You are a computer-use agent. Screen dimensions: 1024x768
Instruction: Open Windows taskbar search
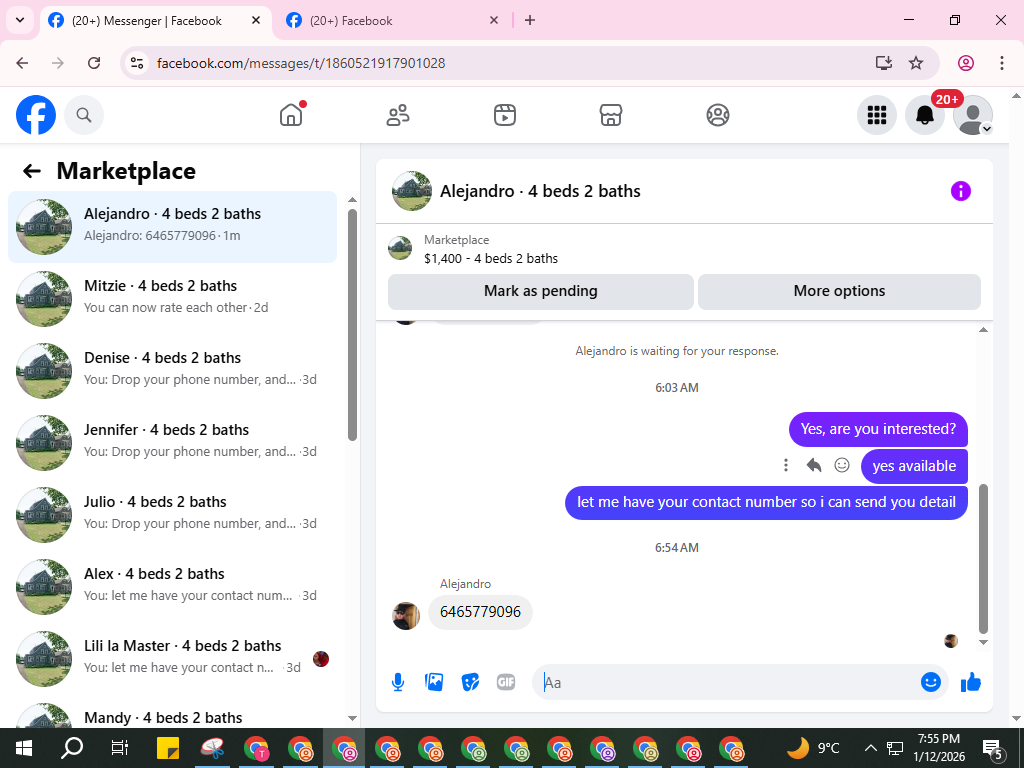(x=72, y=748)
